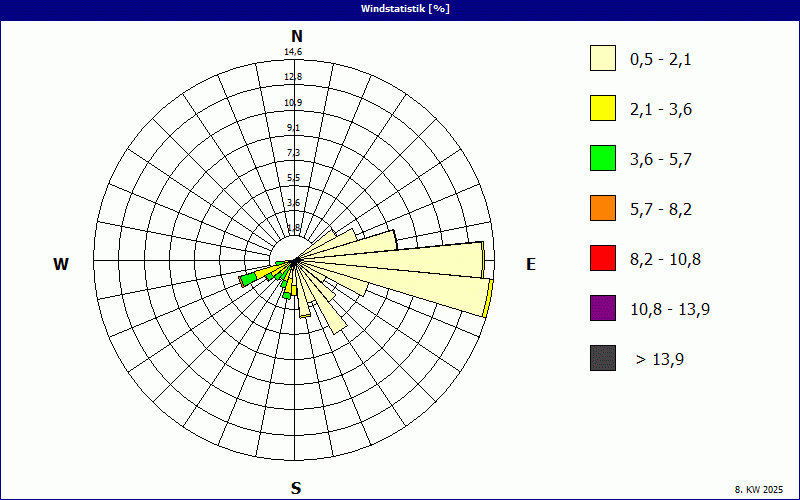Screen dimensions: 800x500
Task: Click the 9,1 ring scale value
Action: click(293, 128)
